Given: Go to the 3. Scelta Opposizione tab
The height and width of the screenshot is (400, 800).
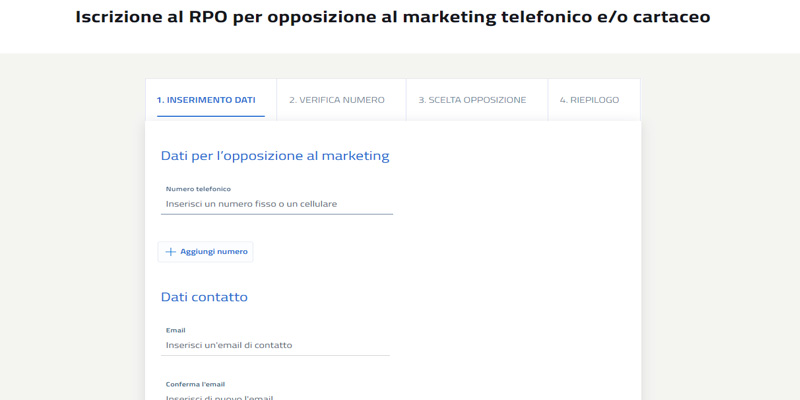Looking at the screenshot, I should pos(472,100).
